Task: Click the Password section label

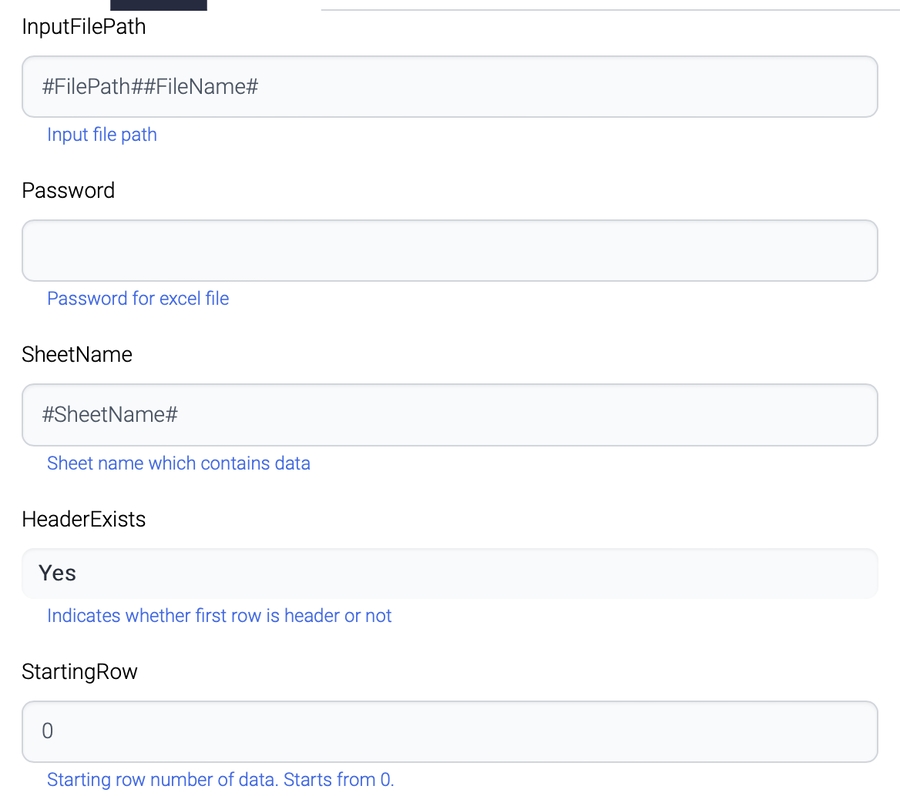Action: 68,190
